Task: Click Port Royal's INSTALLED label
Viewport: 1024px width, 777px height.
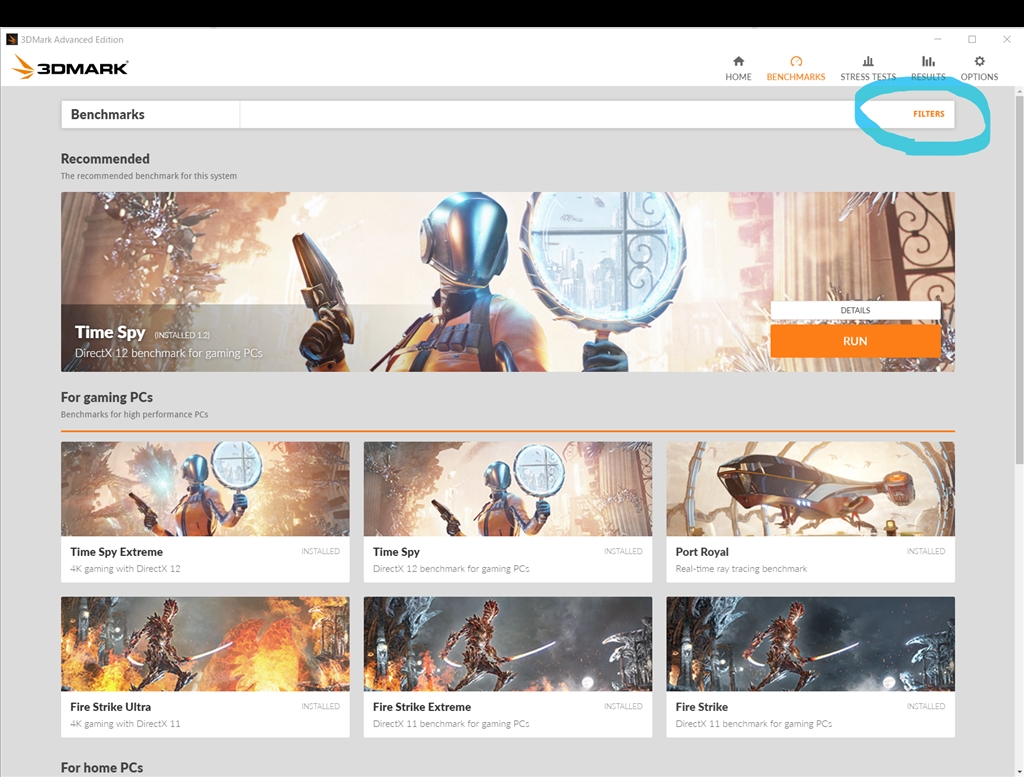Action: [x=926, y=551]
